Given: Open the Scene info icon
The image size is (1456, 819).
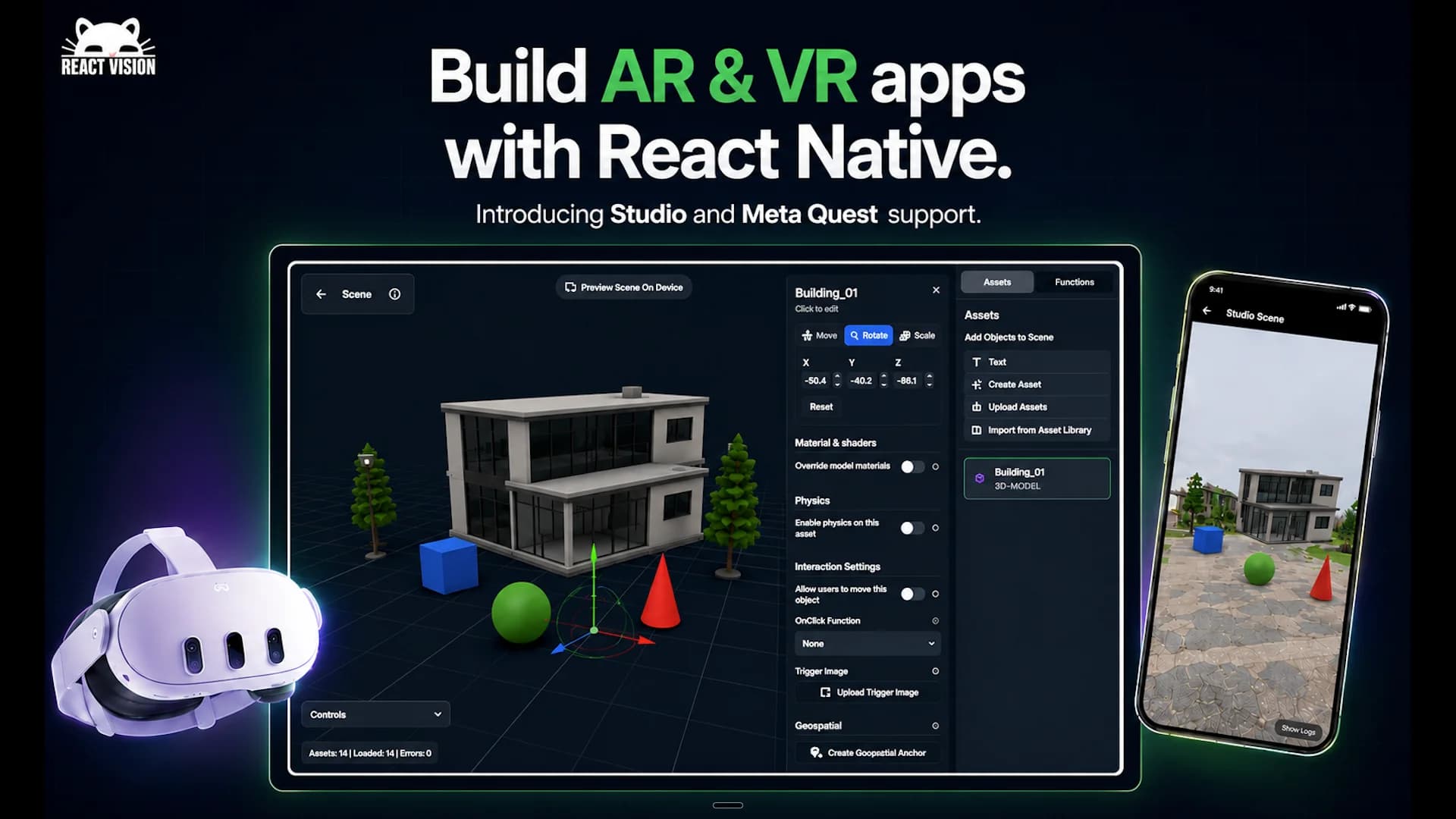Looking at the screenshot, I should [x=394, y=294].
